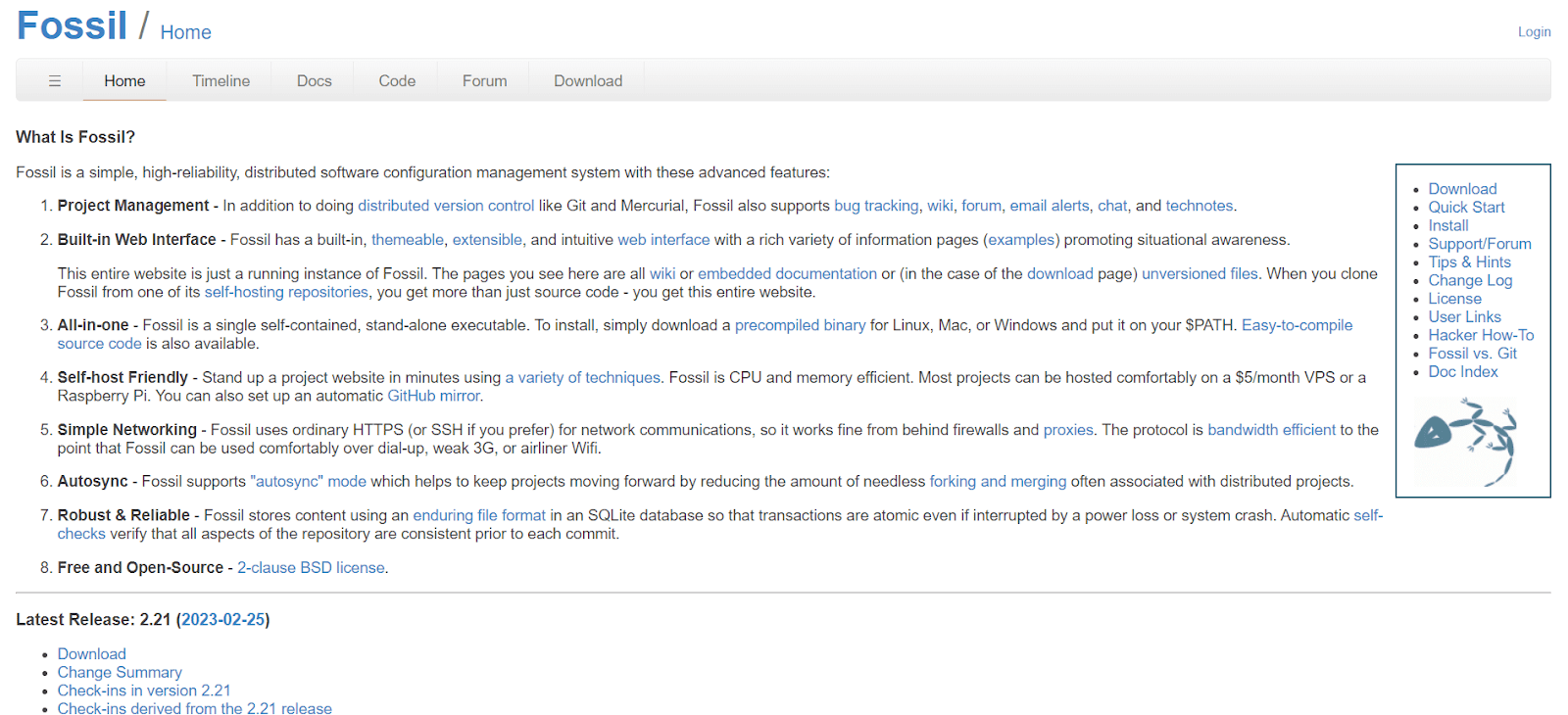Viewport: 1568px width, 715px height.
Task: Open the hamburger menu icon
Action: tap(55, 81)
